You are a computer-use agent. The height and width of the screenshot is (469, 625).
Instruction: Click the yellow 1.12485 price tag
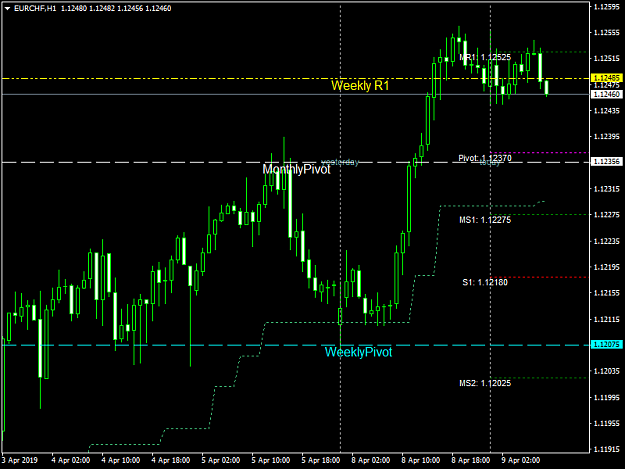[606, 78]
